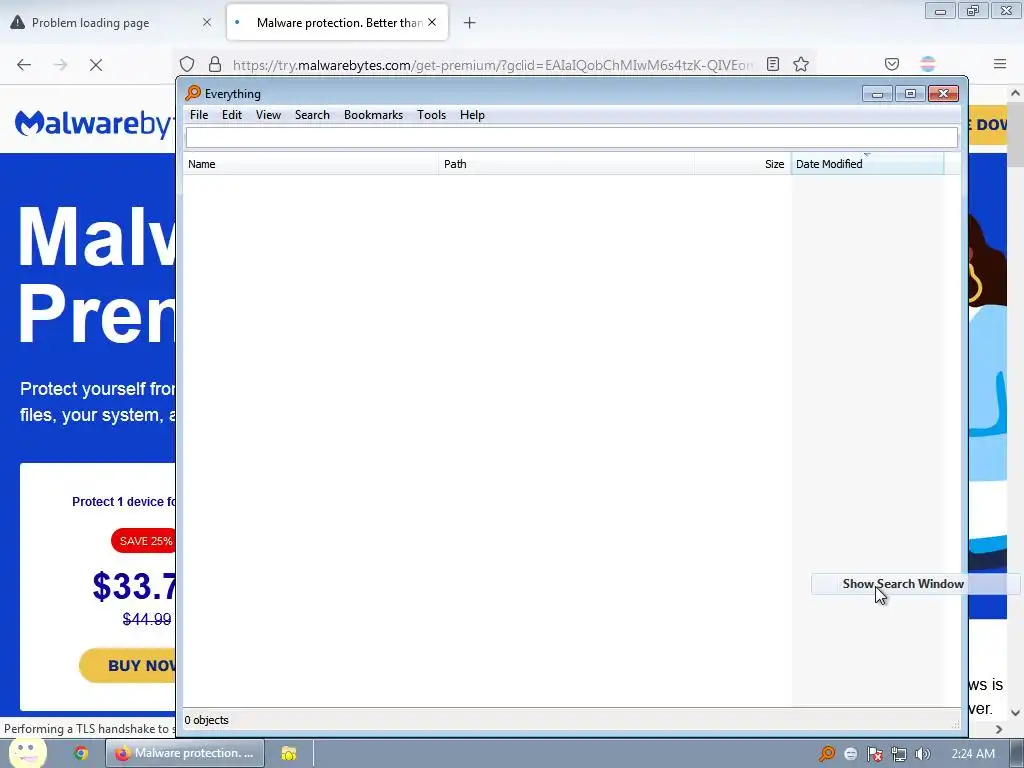This screenshot has width=1024, height=768.
Task: Click the BUY NOW button
Action: [x=127, y=665]
